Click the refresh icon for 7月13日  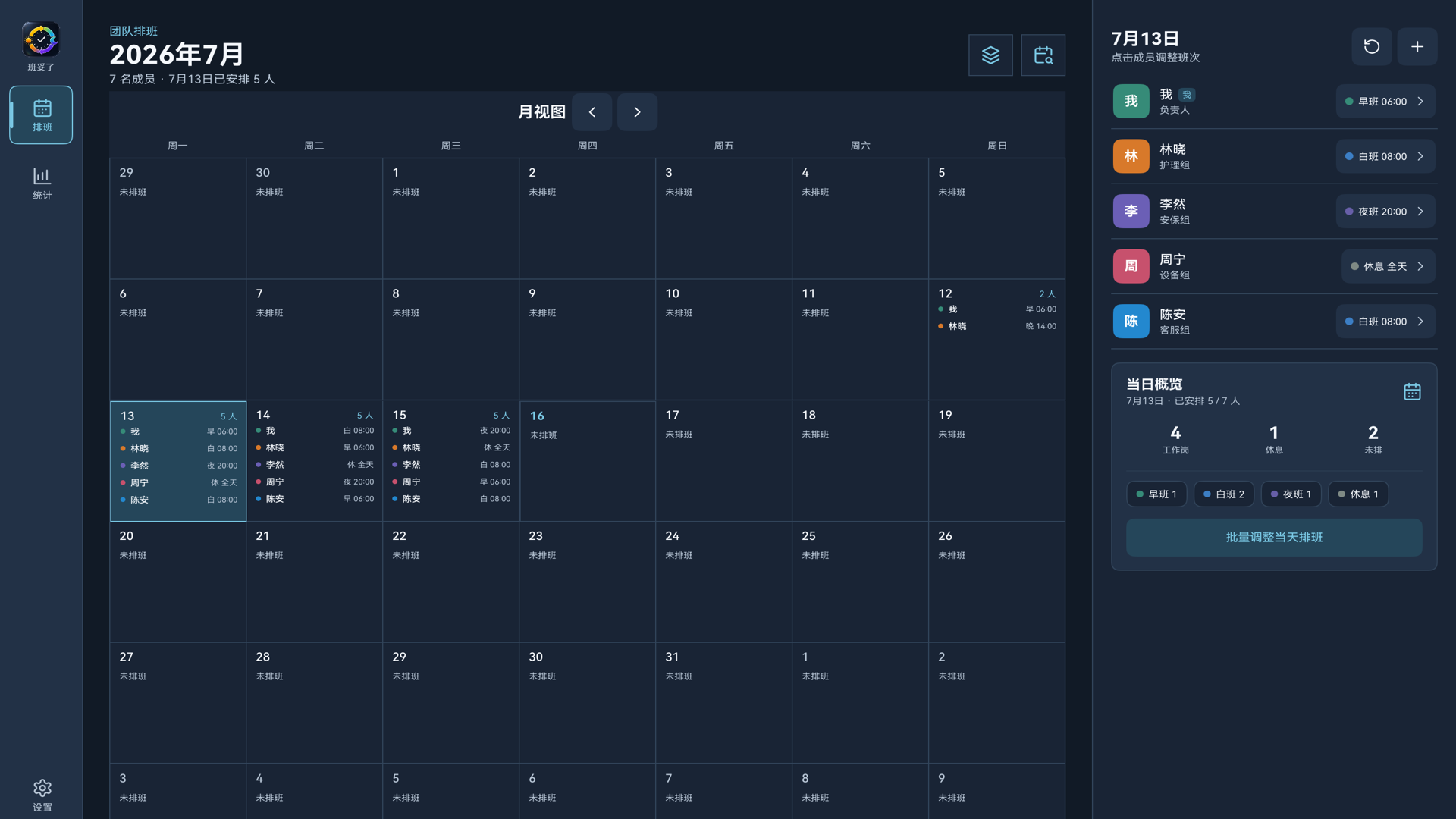1371,46
